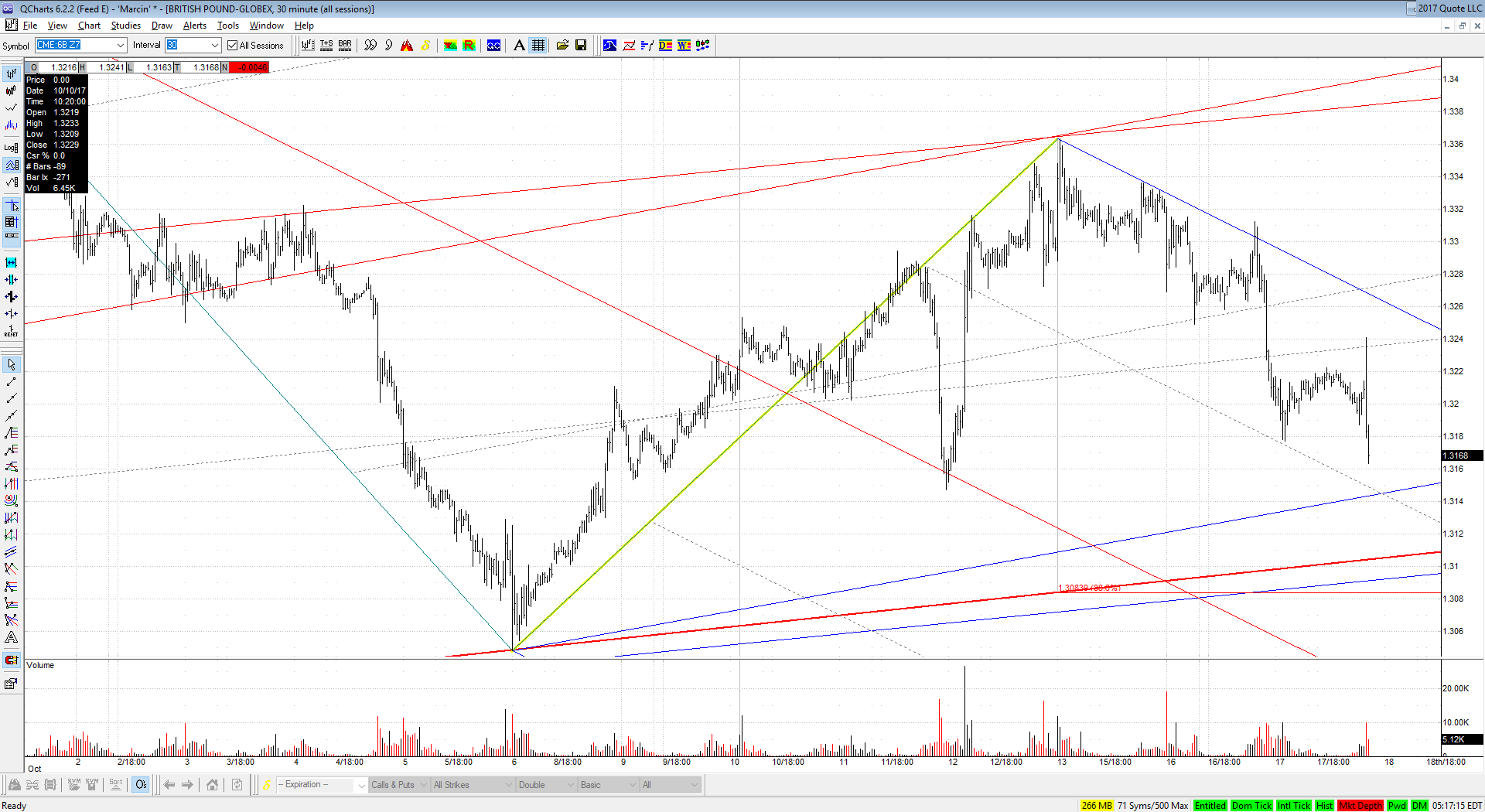The height and width of the screenshot is (812, 1485).
Task: Click the Entitled status indicator
Action: pyautogui.click(x=1210, y=806)
